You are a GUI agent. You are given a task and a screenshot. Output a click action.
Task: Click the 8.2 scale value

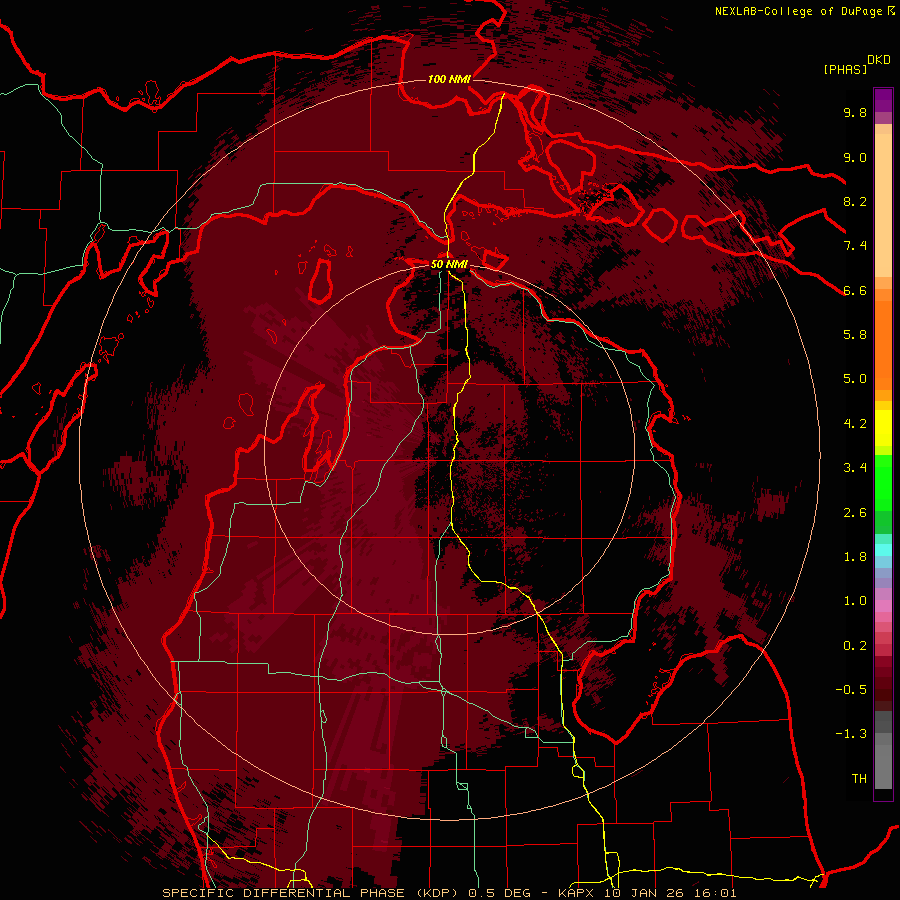(855, 201)
